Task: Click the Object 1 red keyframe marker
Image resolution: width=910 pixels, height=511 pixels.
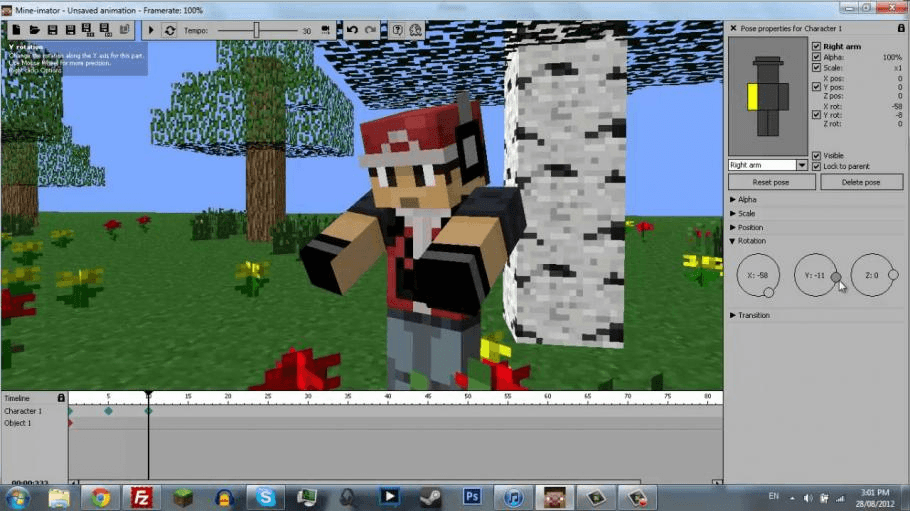Action: (x=70, y=423)
